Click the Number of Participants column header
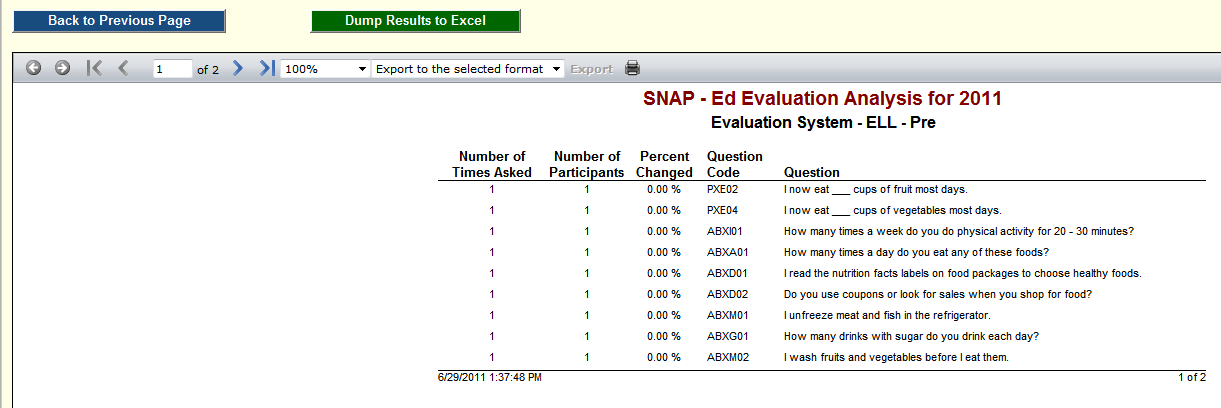Image resolution: width=1221 pixels, height=408 pixels. point(587,164)
